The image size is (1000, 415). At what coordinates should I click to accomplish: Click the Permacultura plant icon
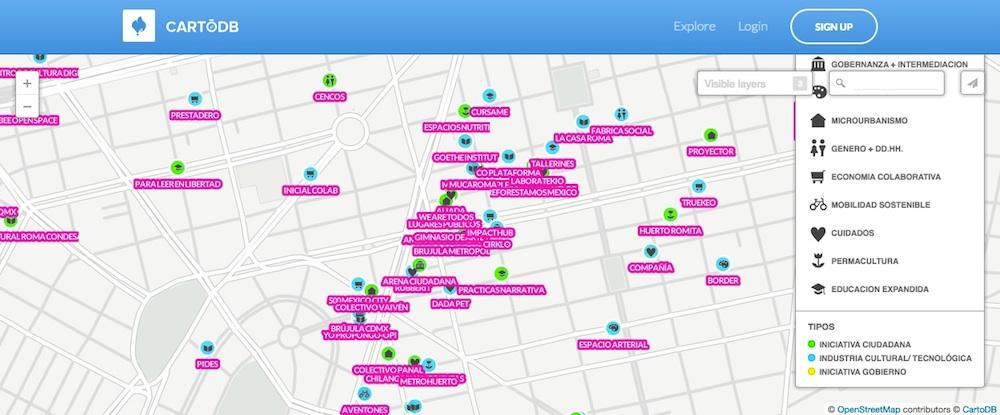coord(818,261)
